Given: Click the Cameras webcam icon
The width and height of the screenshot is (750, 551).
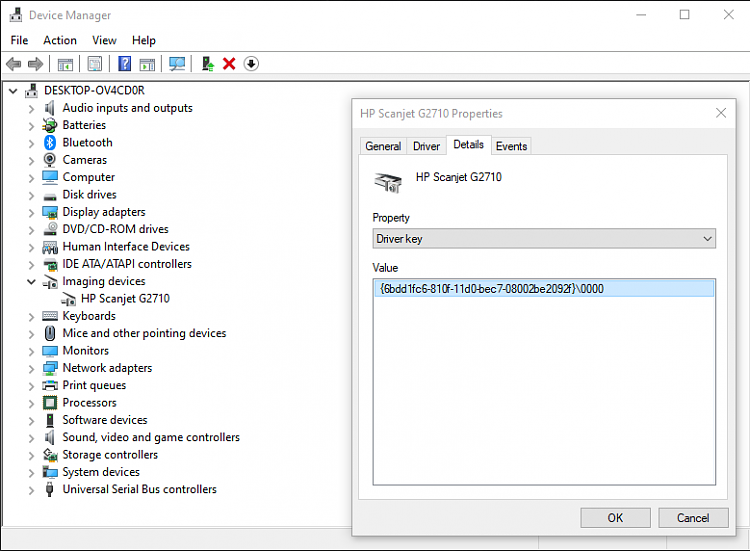Looking at the screenshot, I should point(50,160).
